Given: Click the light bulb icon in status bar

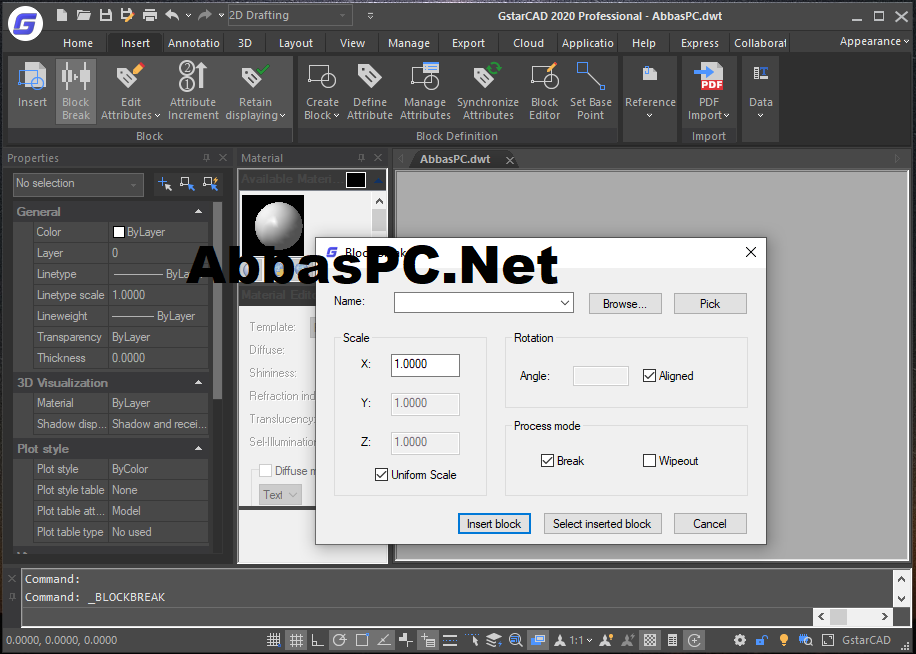Looking at the screenshot, I should pyautogui.click(x=784, y=640).
